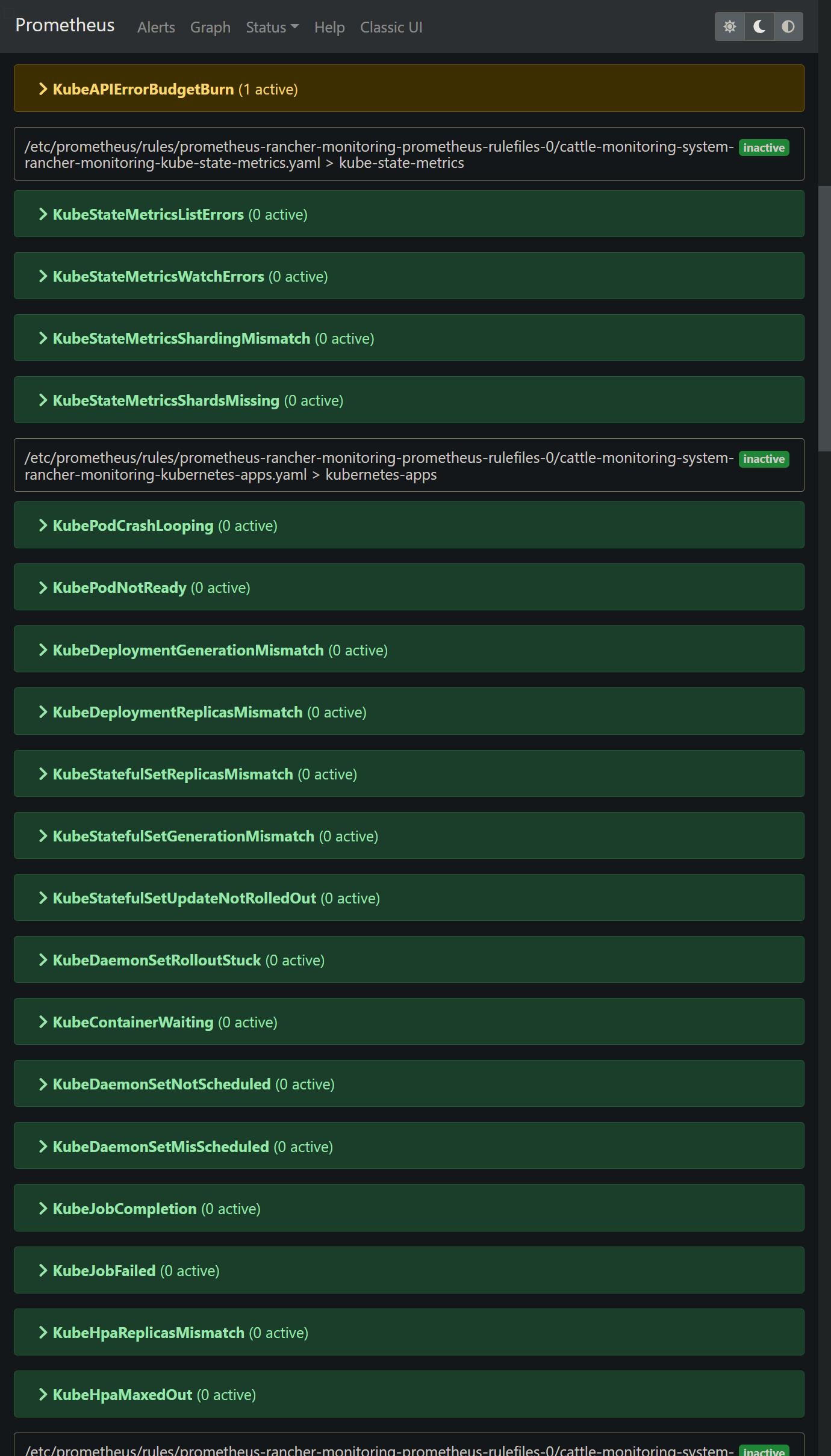Open the Status dropdown menu

click(272, 27)
